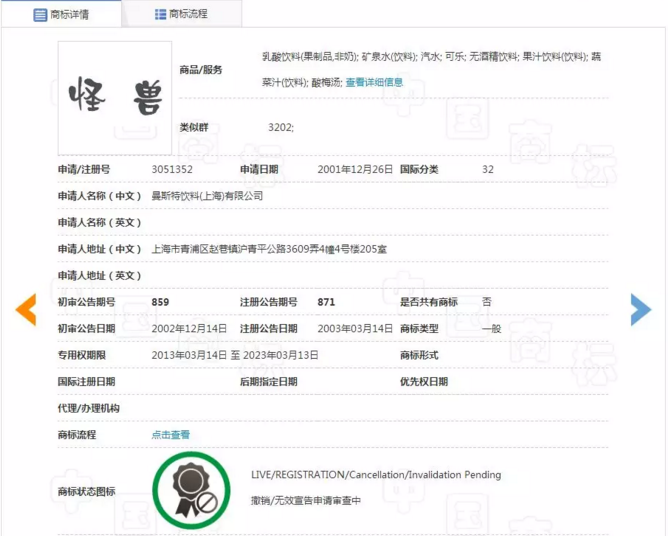This screenshot has width=669, height=536.
Task: Click the exclusive rights period 2013年03月14日 至 2023年03月13日
Action: pyautogui.click(x=234, y=355)
